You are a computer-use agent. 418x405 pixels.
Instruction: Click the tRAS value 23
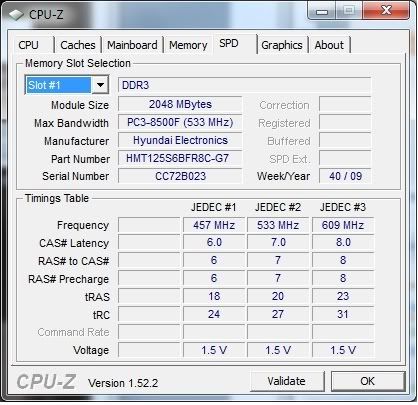pos(343,296)
